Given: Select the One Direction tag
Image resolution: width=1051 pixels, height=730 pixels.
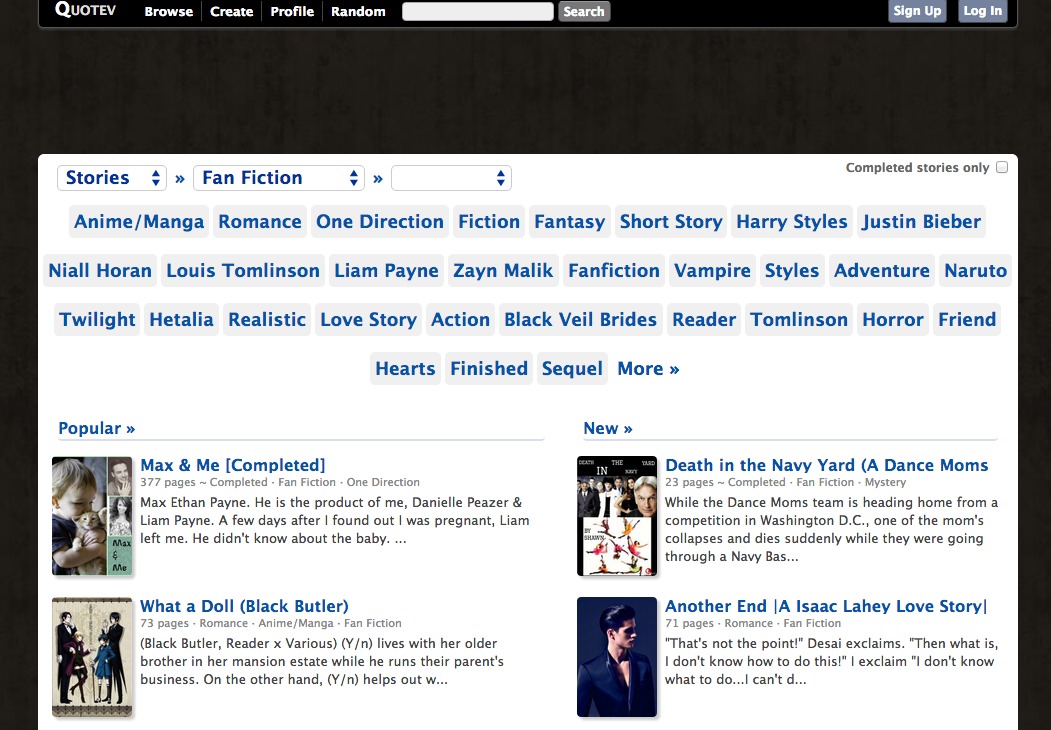Looking at the screenshot, I should 379,221.
